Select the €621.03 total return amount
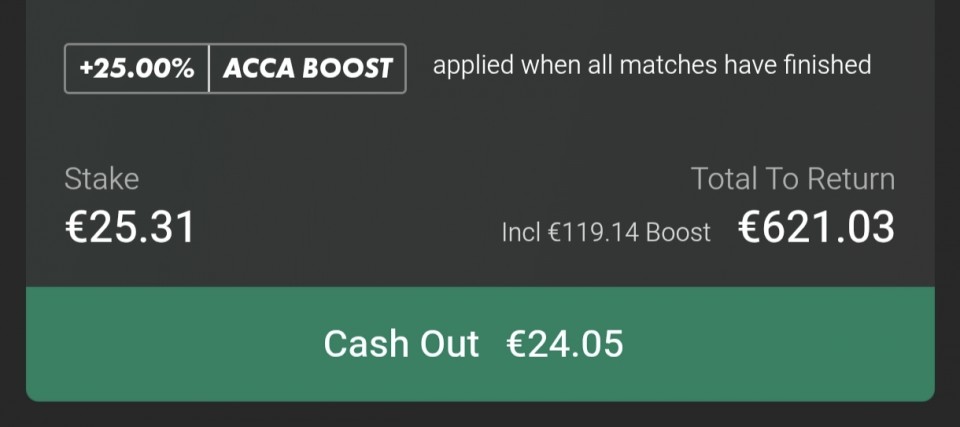This screenshot has width=960, height=427. pyautogui.click(x=816, y=228)
